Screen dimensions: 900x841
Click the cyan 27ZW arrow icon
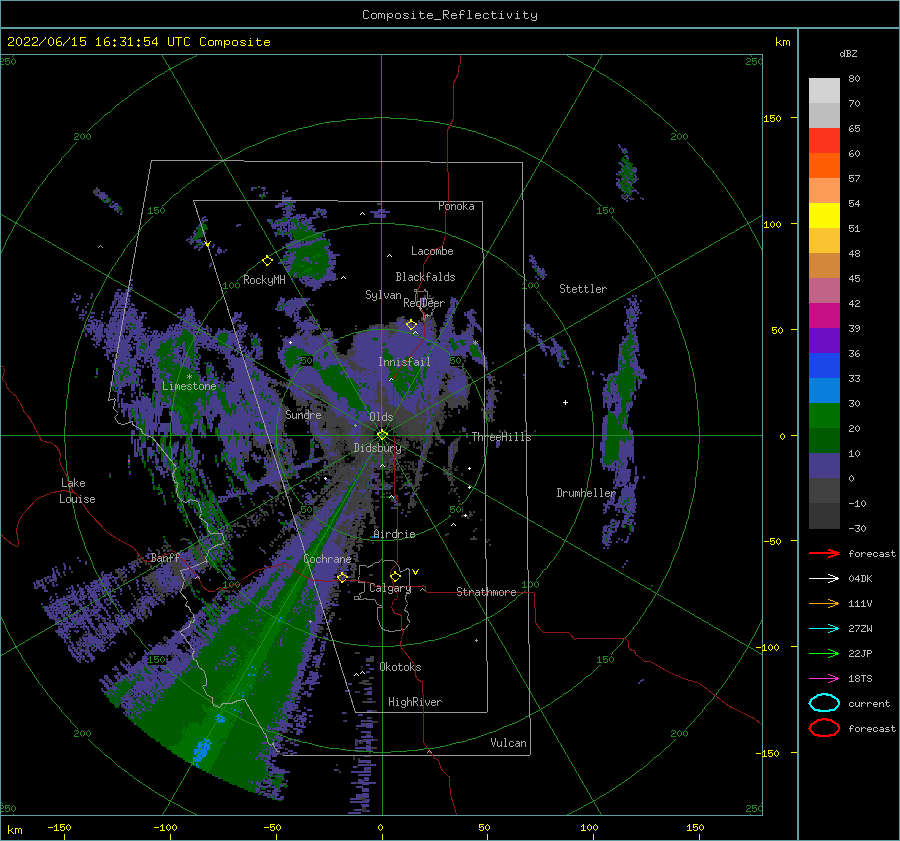824,628
